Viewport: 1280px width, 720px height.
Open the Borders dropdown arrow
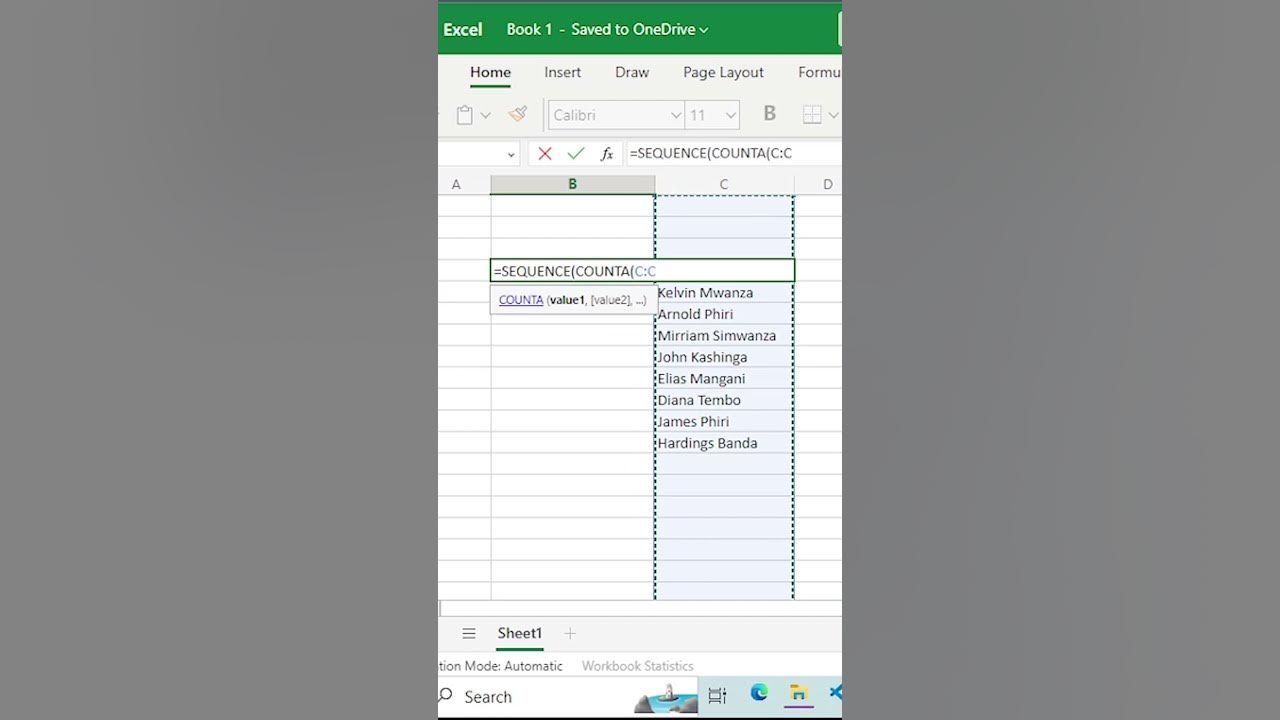click(833, 115)
